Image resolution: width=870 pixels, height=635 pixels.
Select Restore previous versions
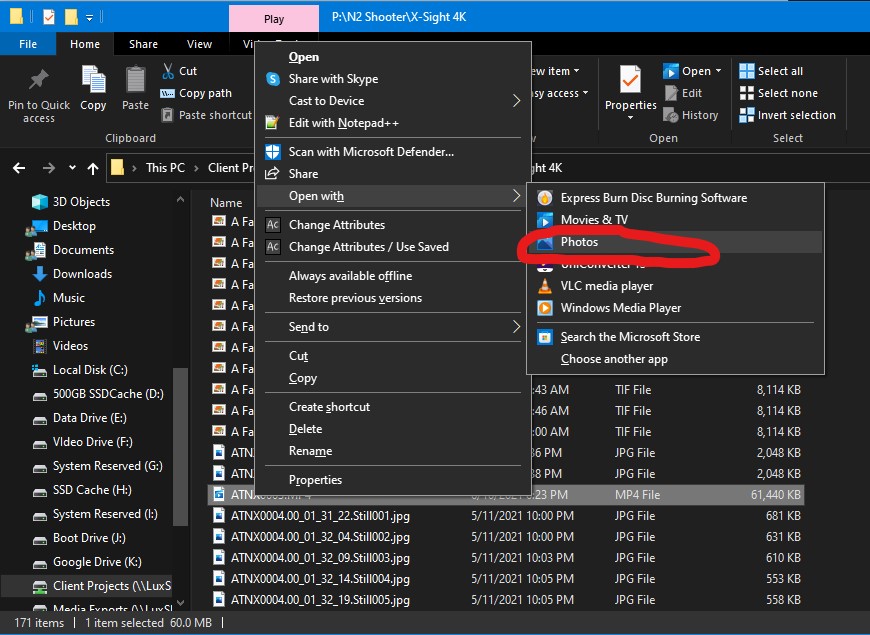point(355,298)
